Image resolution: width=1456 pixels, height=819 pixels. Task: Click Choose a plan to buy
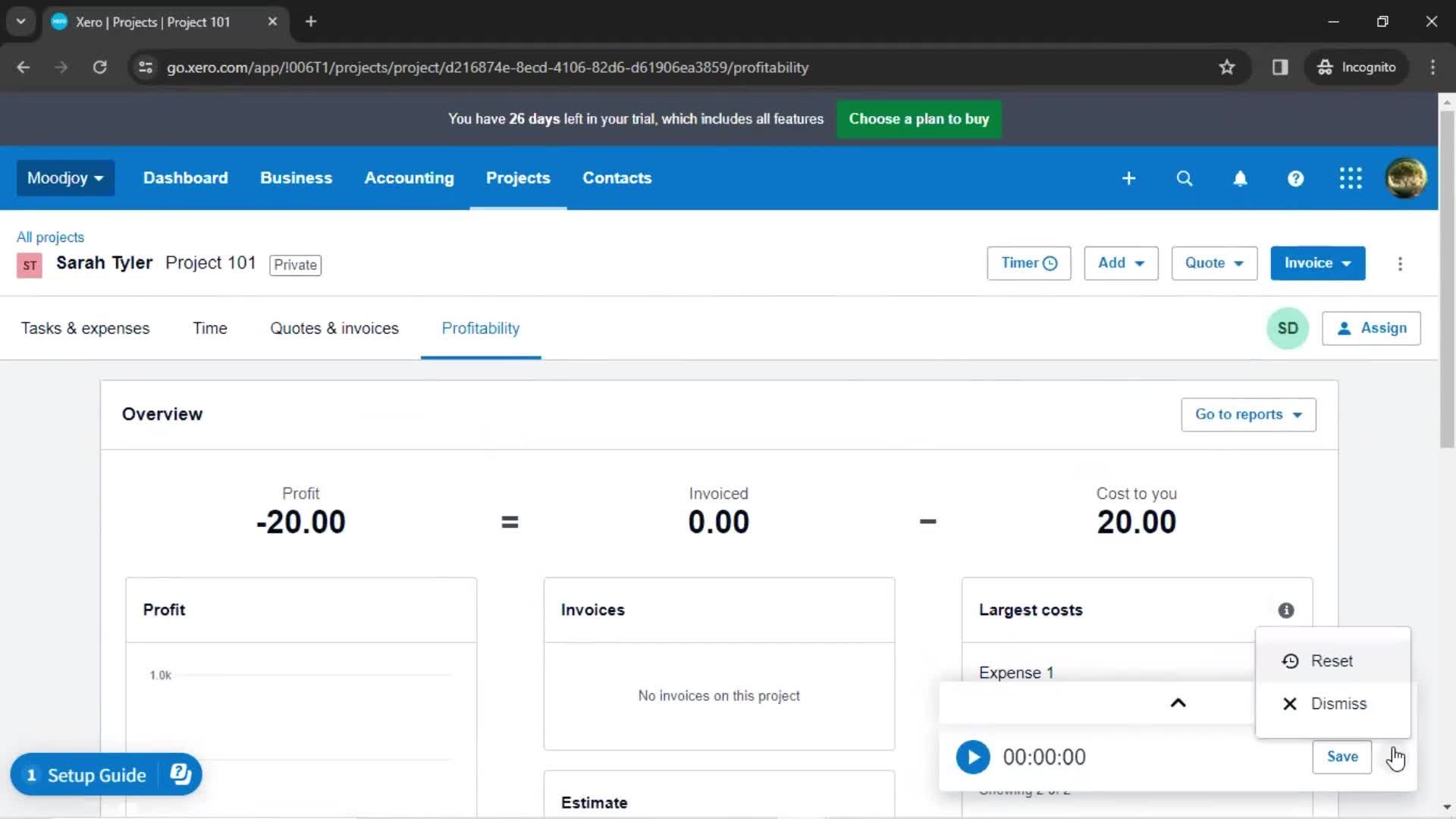coord(918,119)
